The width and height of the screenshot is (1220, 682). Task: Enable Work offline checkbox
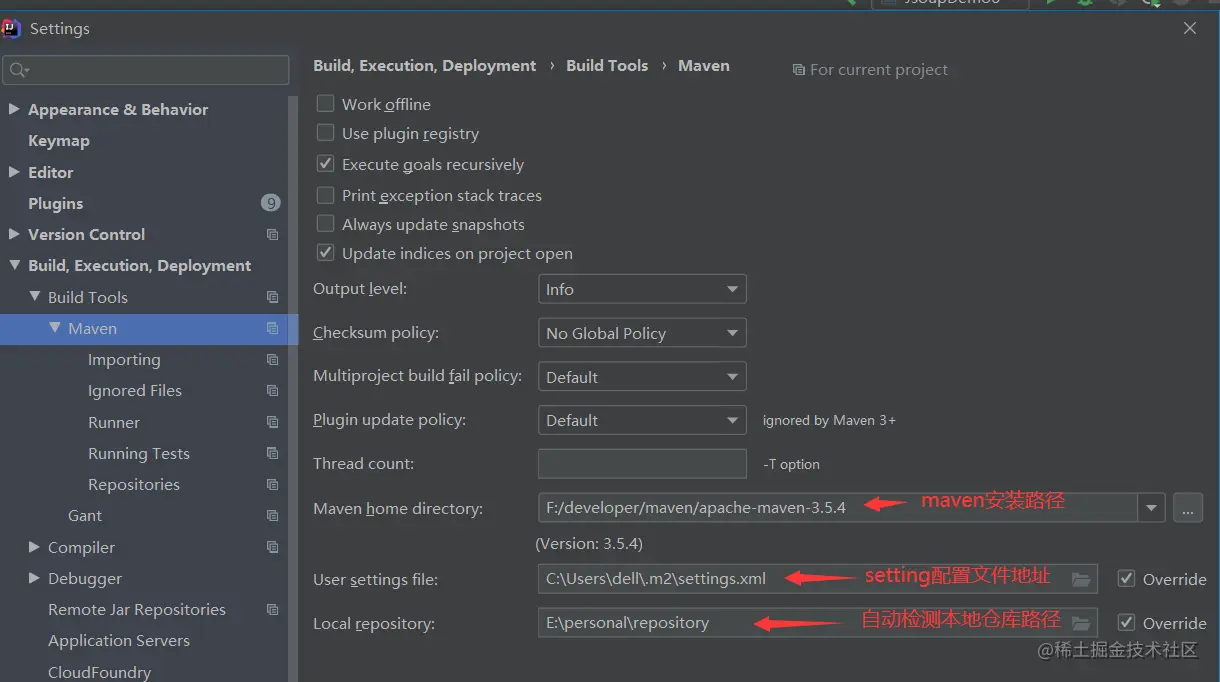[325, 103]
